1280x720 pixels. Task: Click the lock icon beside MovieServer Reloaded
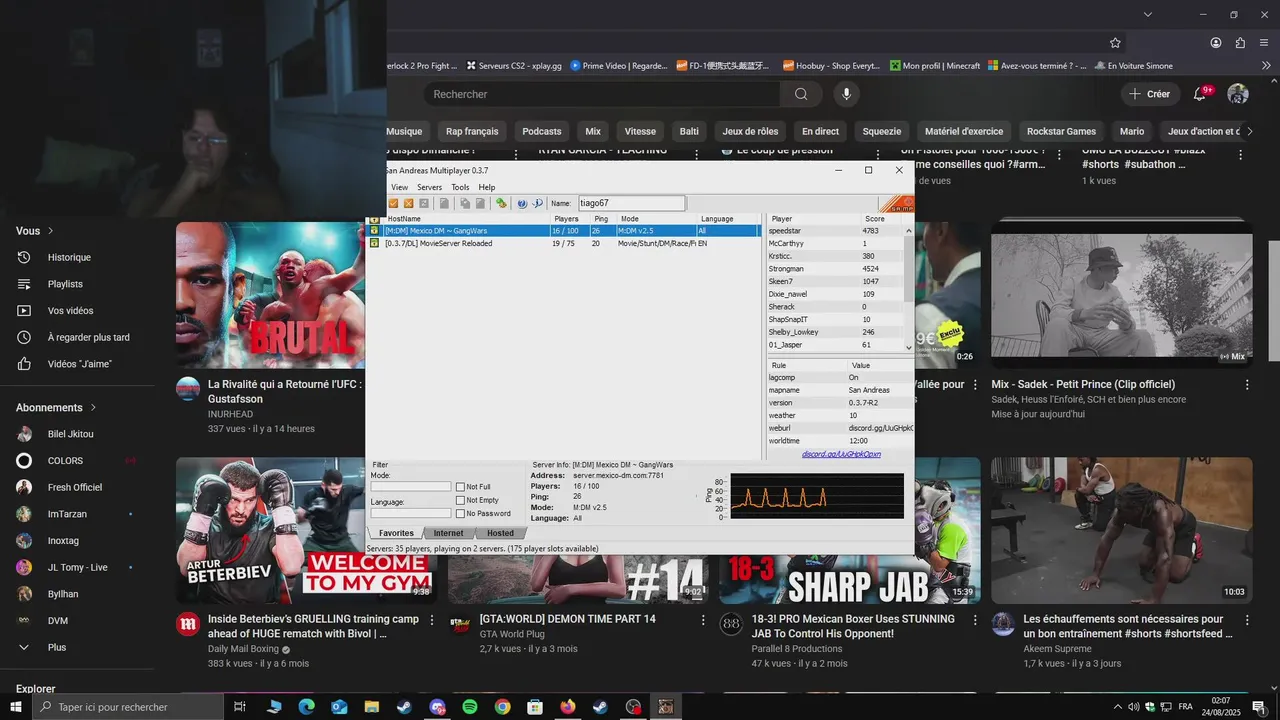374,243
